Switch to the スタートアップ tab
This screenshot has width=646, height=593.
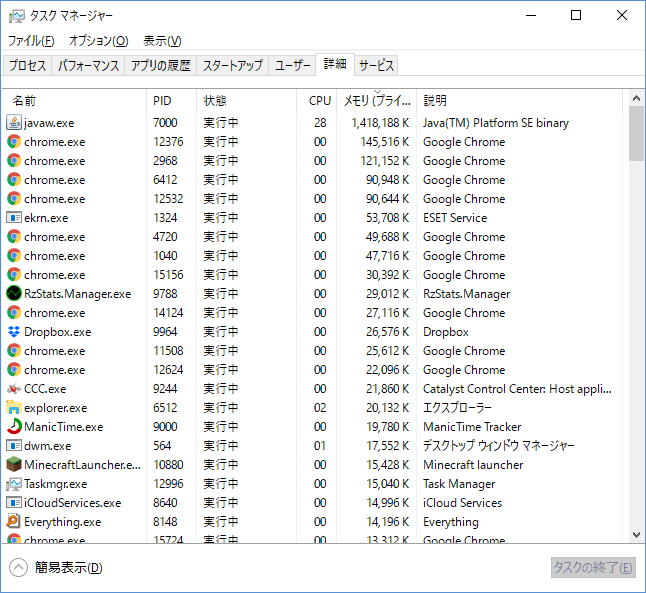(233, 65)
